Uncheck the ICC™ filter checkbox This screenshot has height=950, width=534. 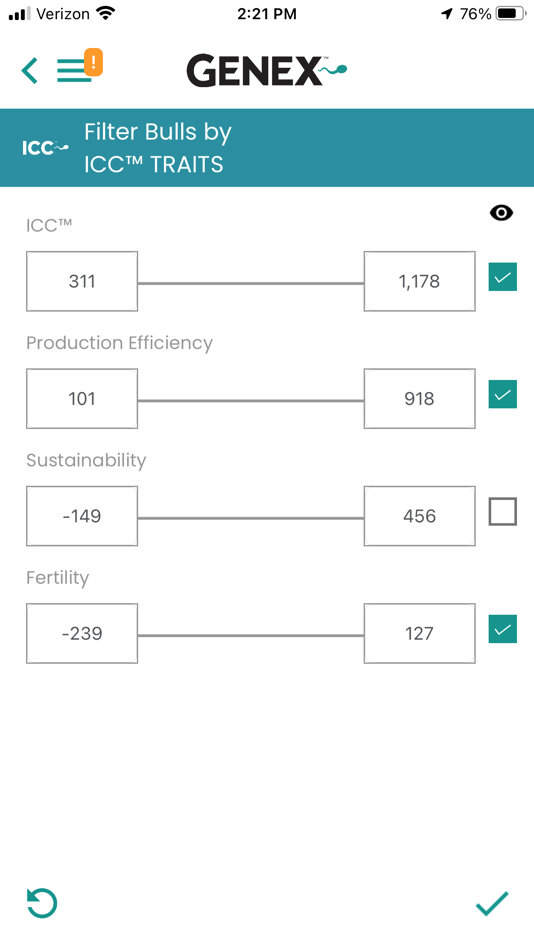tap(502, 277)
